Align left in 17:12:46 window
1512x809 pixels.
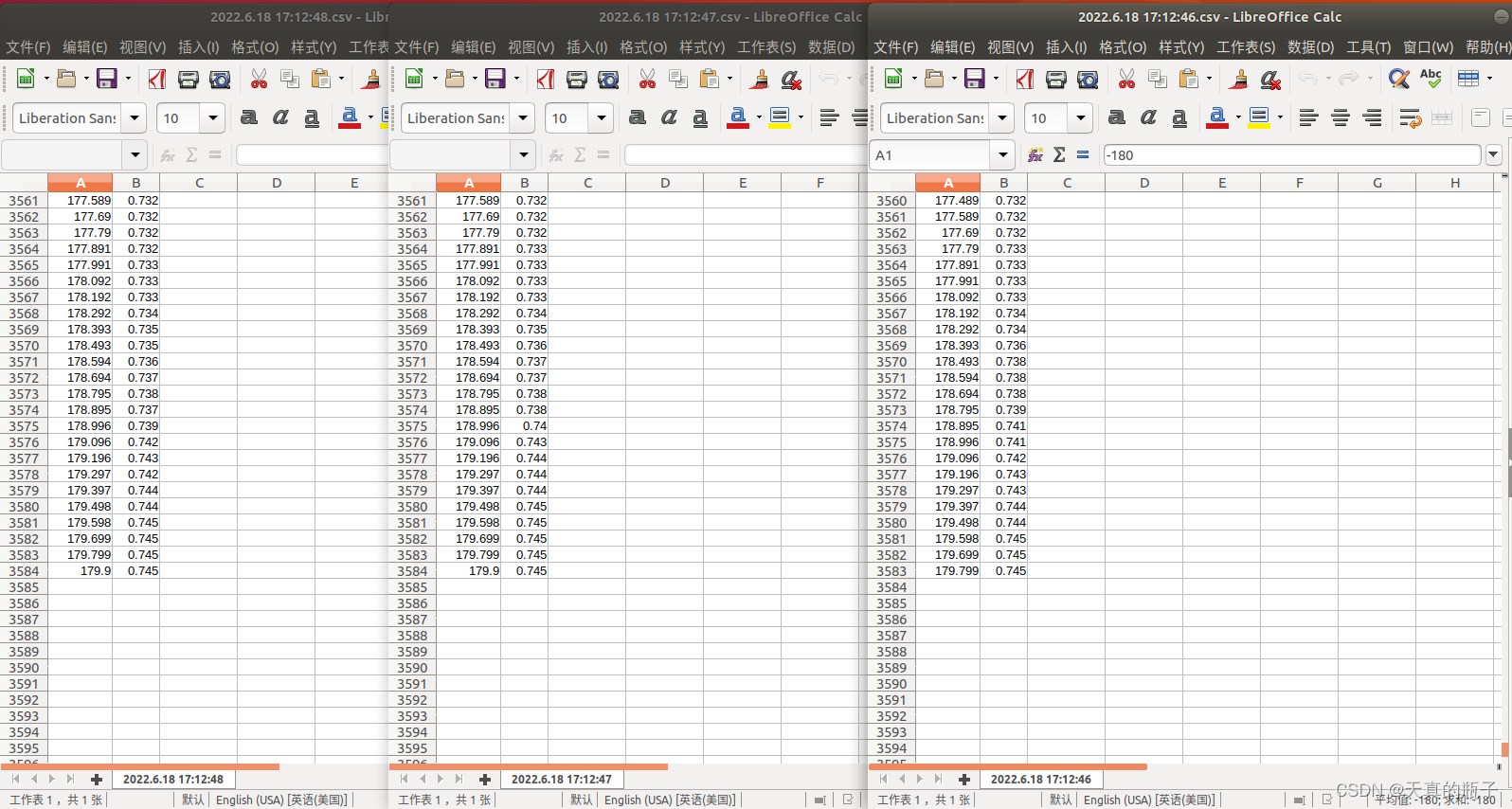1308,117
